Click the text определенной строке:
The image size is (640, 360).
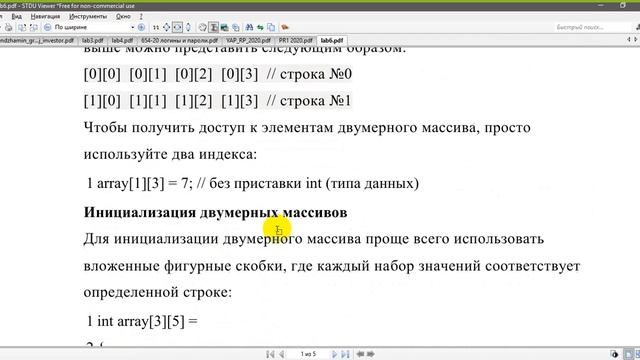coord(158,292)
